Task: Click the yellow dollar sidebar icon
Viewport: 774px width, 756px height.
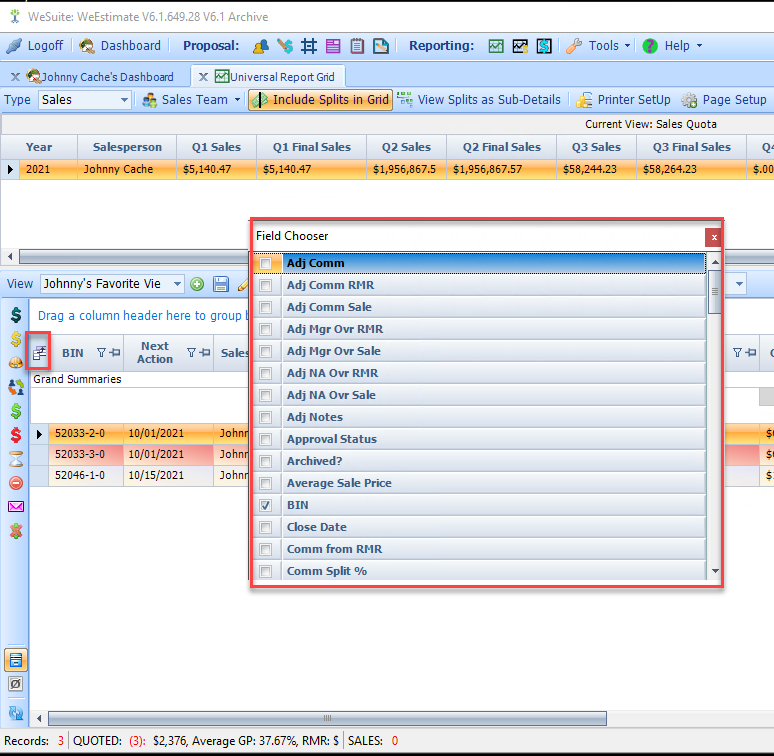Action: pos(16,339)
